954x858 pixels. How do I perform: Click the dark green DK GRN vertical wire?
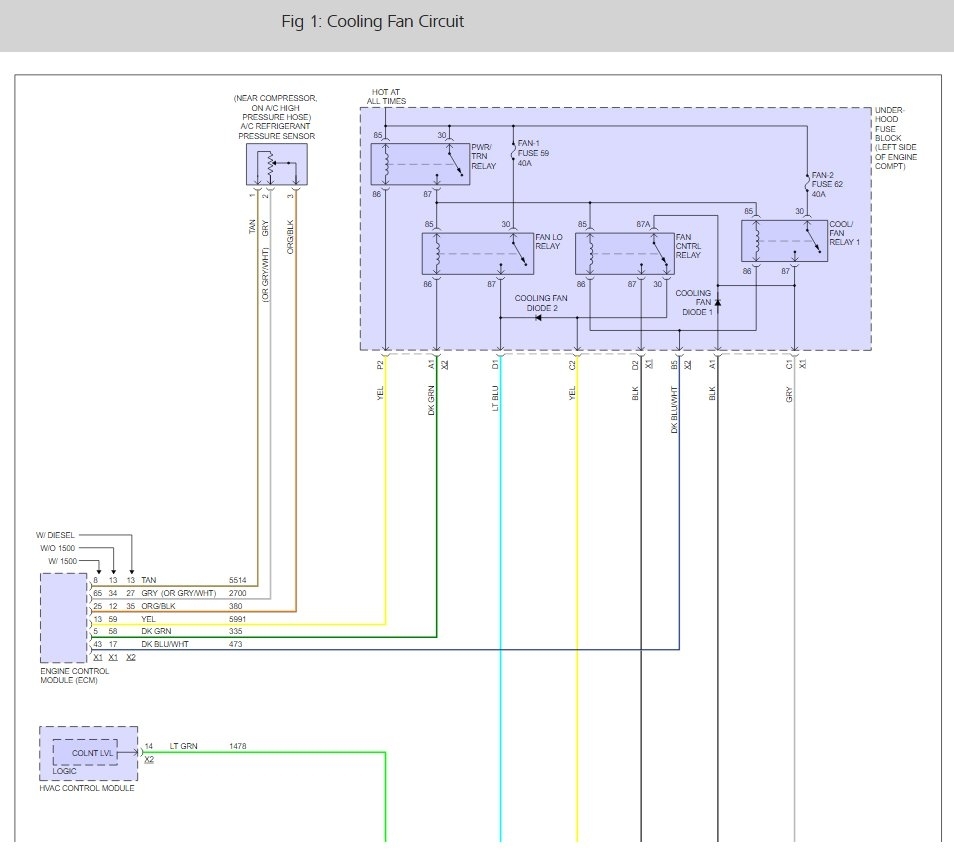click(437, 500)
